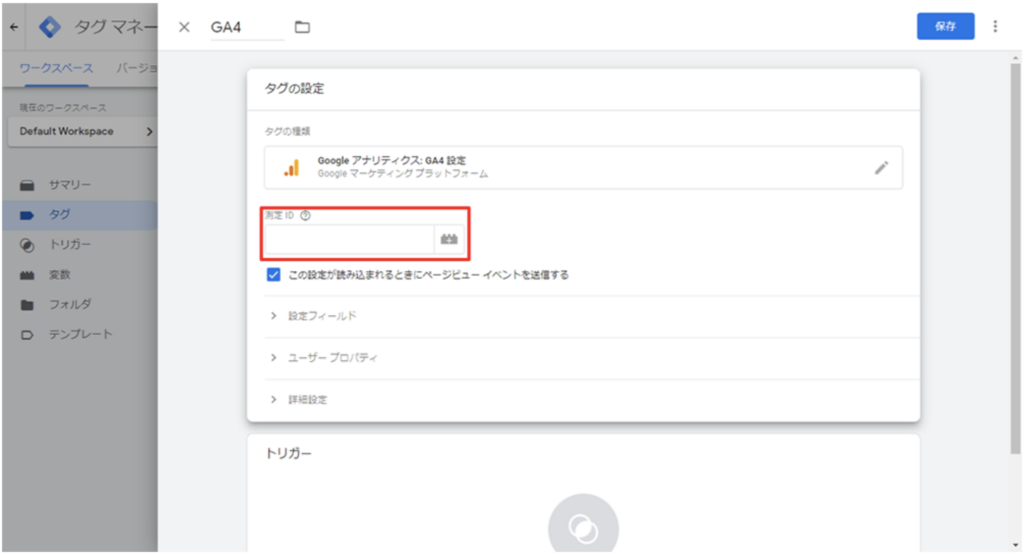
Task: Click the トリガー section heading
Action: (x=288, y=453)
